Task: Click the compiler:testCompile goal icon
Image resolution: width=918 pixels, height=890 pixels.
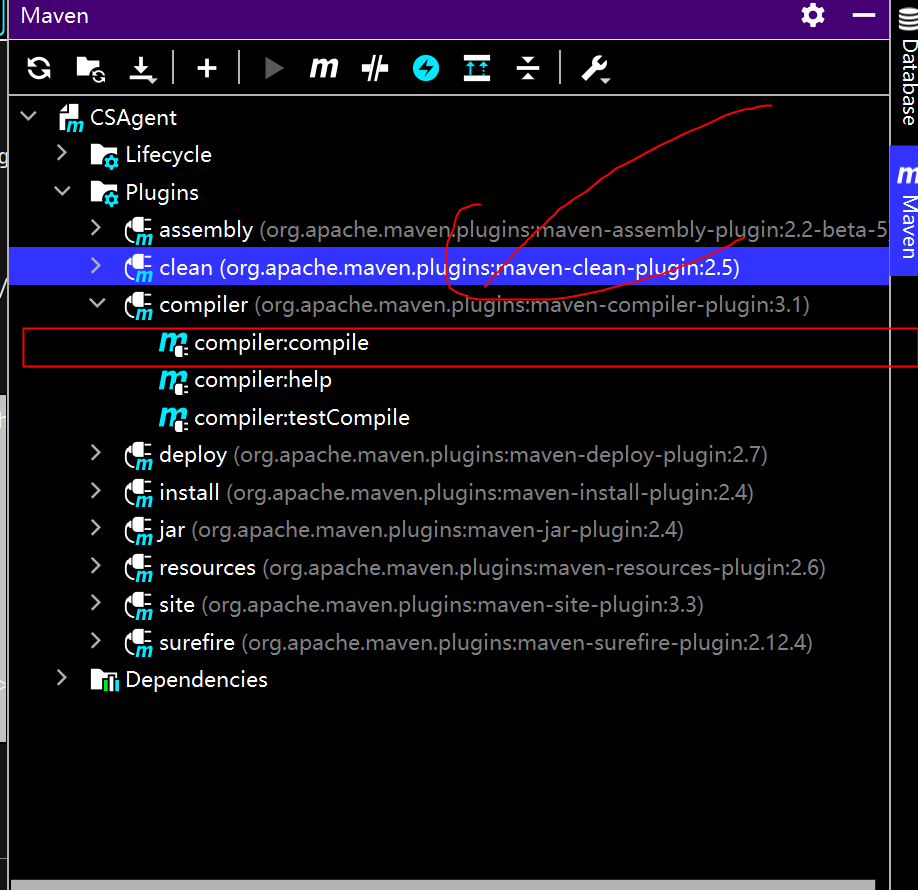Action: click(x=173, y=419)
